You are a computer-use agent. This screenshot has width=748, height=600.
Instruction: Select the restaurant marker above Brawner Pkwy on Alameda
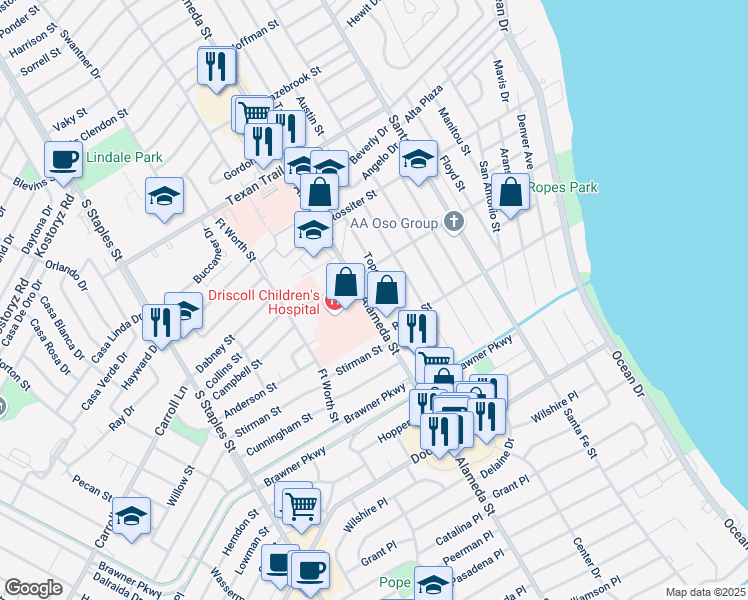(417, 329)
